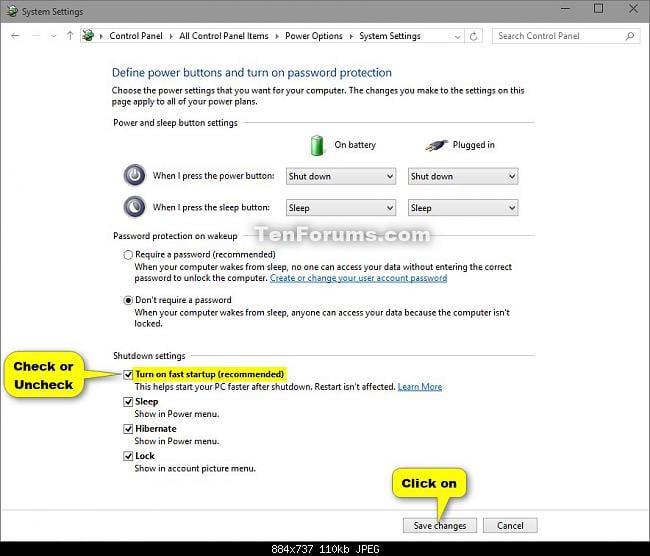Click 'When I press the sleep button:' label
This screenshot has width=650, height=556.
(x=211, y=207)
